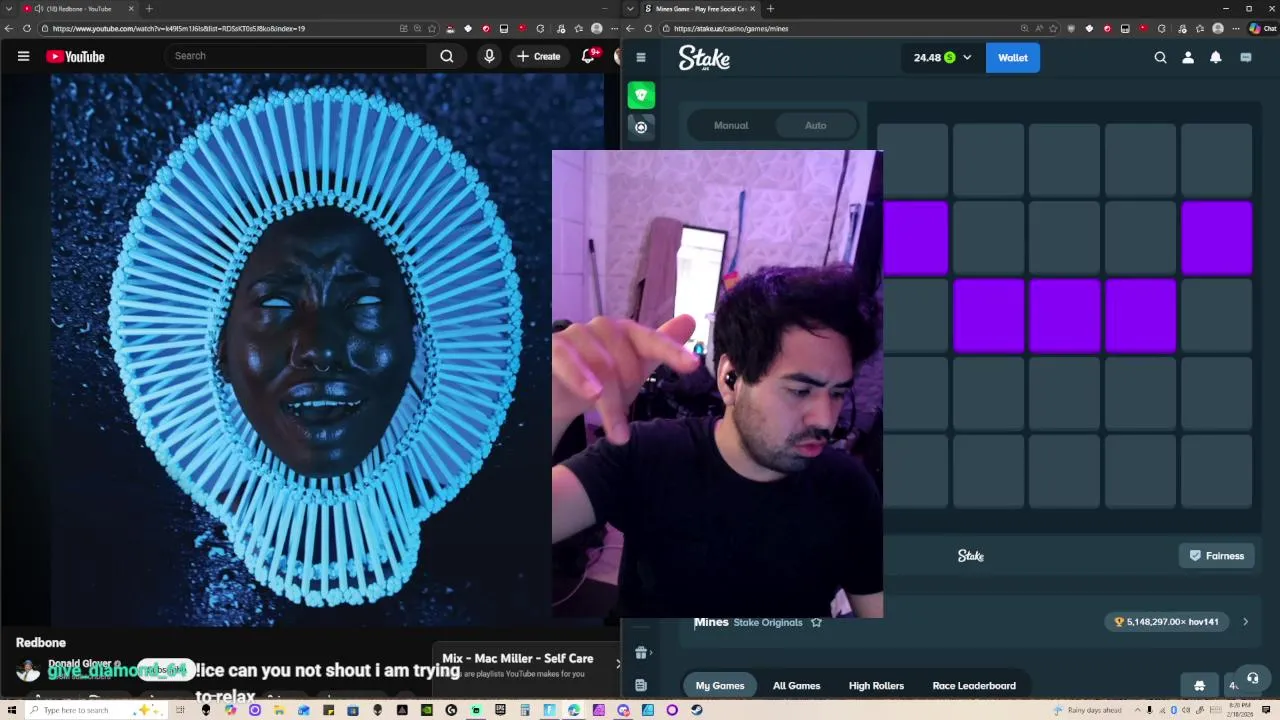Open the Race Leaderboard tab
This screenshot has width=1280, height=720.
click(974, 685)
